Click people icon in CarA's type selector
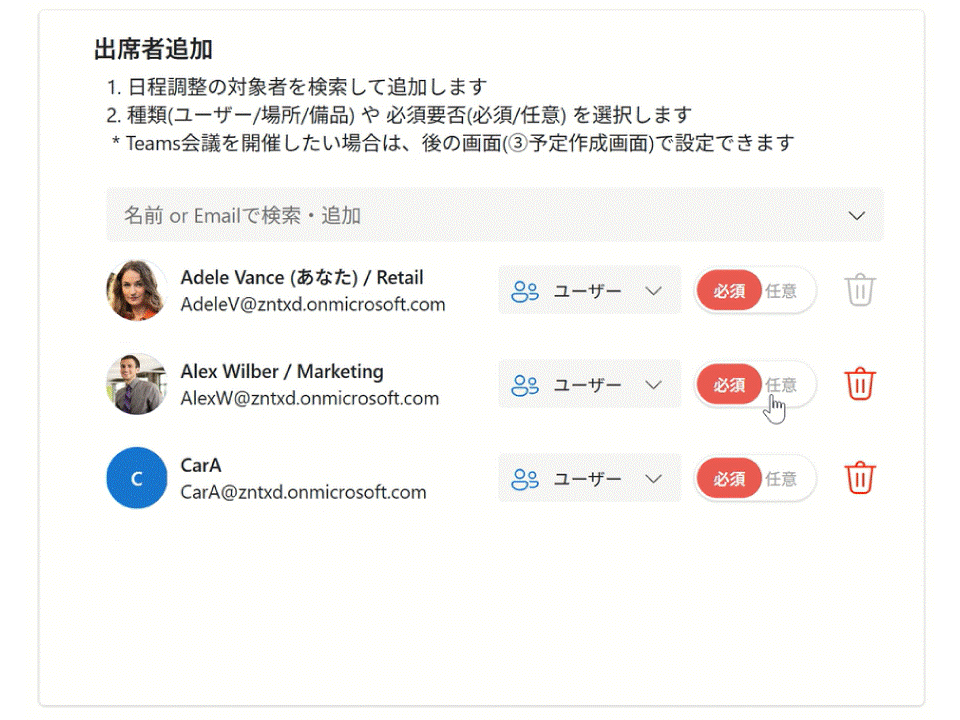Image resolution: width=960 pixels, height=720 pixels. (525, 479)
